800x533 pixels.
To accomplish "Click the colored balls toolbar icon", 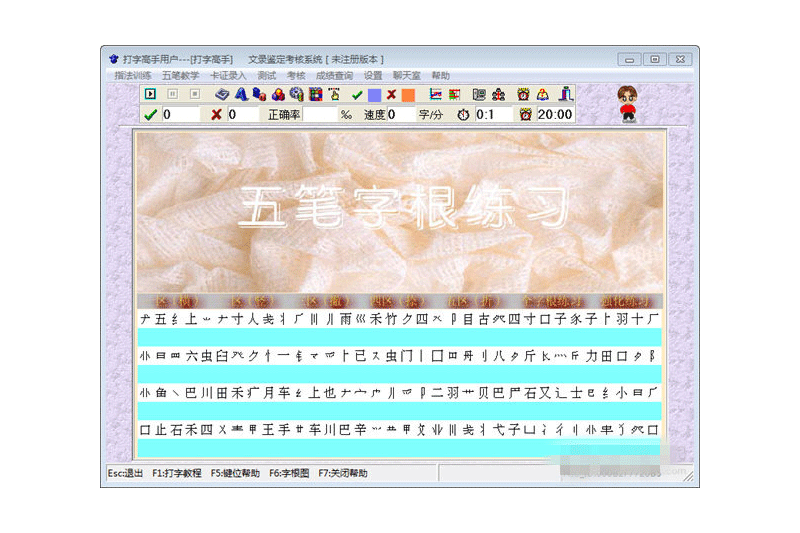I will (278, 94).
